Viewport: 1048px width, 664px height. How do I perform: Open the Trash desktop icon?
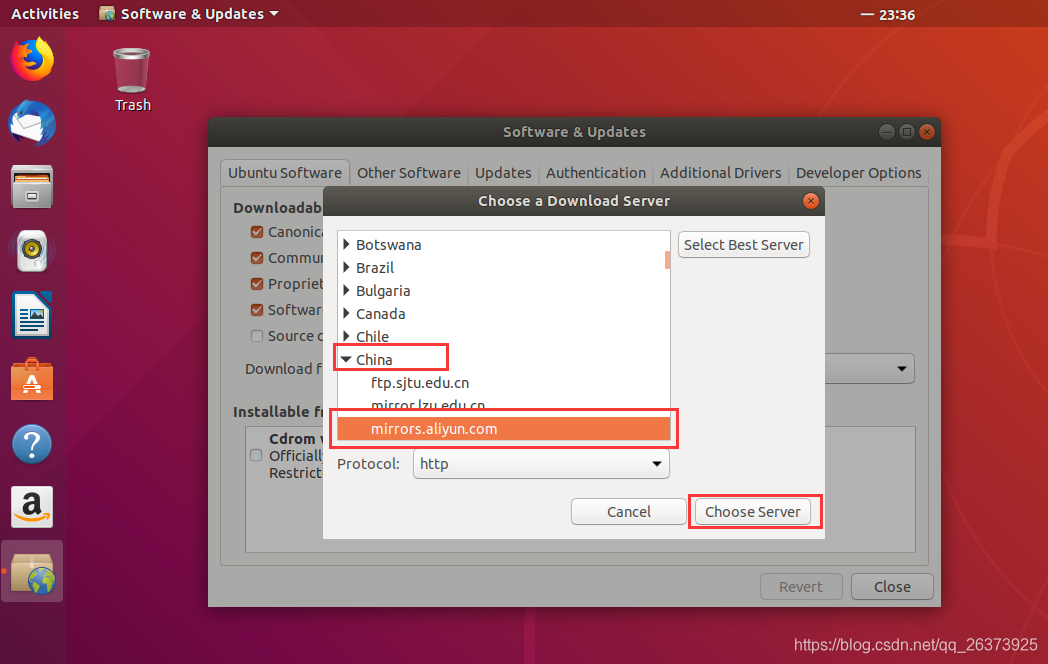tap(132, 80)
